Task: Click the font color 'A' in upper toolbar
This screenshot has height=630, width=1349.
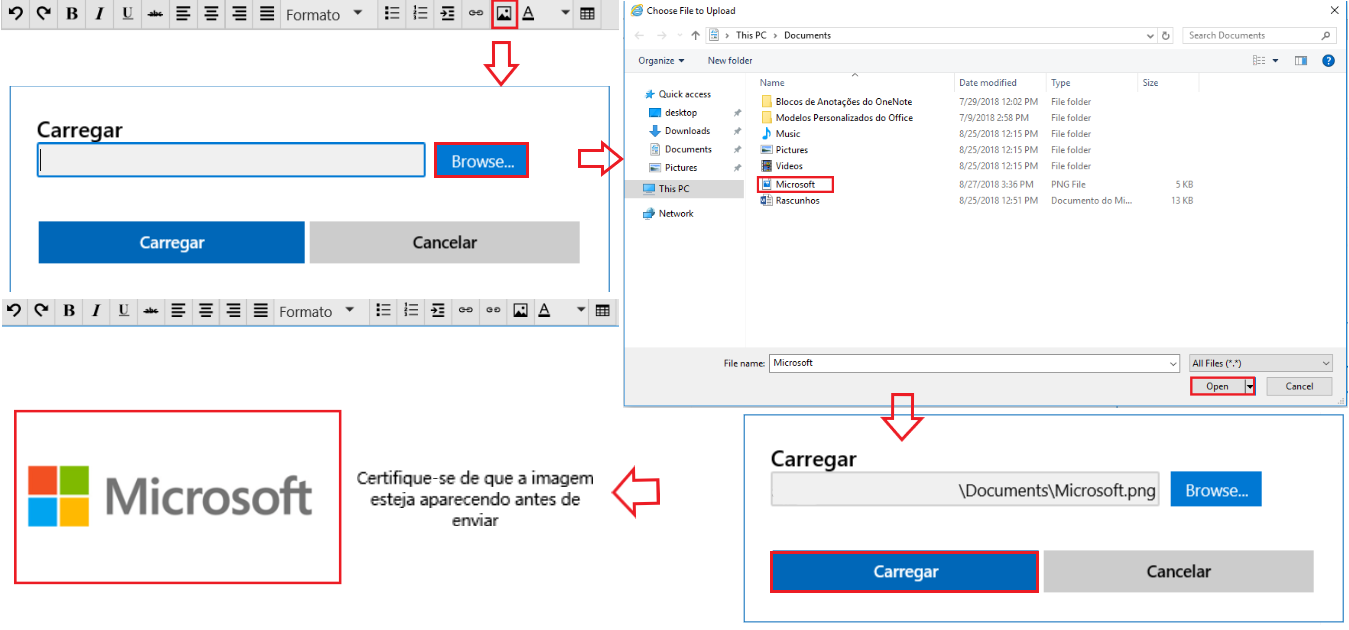Action: tap(528, 14)
